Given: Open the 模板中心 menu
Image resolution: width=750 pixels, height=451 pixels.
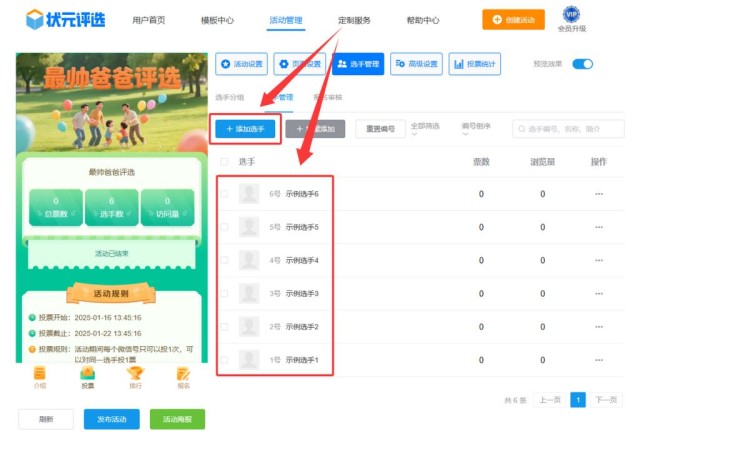Looking at the screenshot, I should 217,20.
